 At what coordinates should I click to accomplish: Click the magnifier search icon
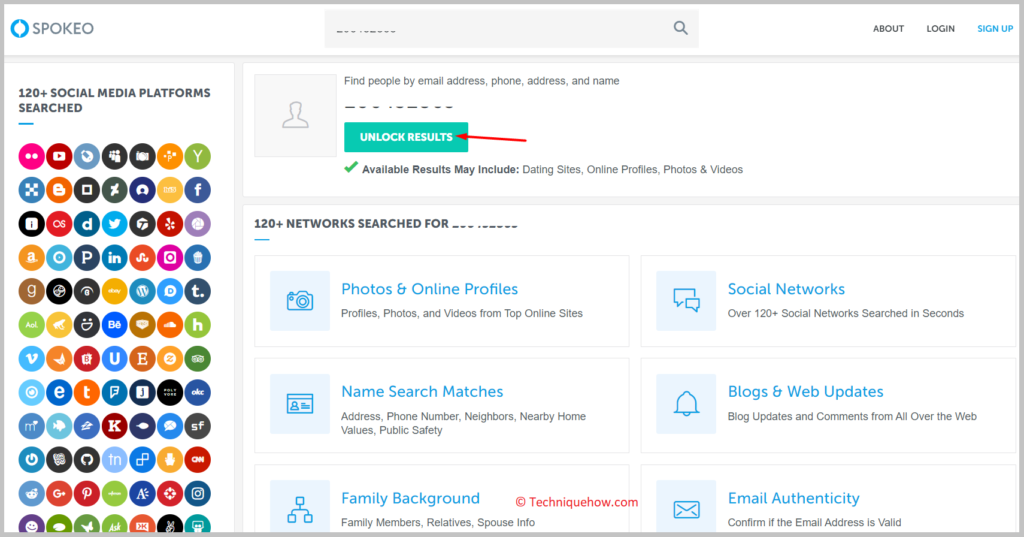tap(680, 28)
